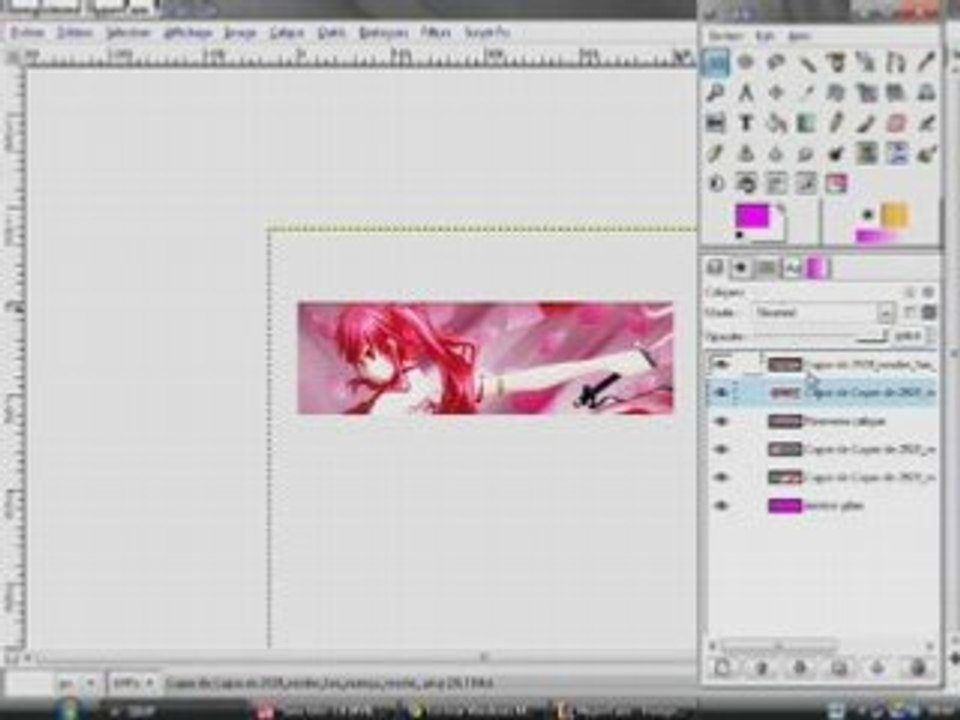Toggle eye icon of the highlighted selected layer
This screenshot has width=960, height=720.
point(721,392)
